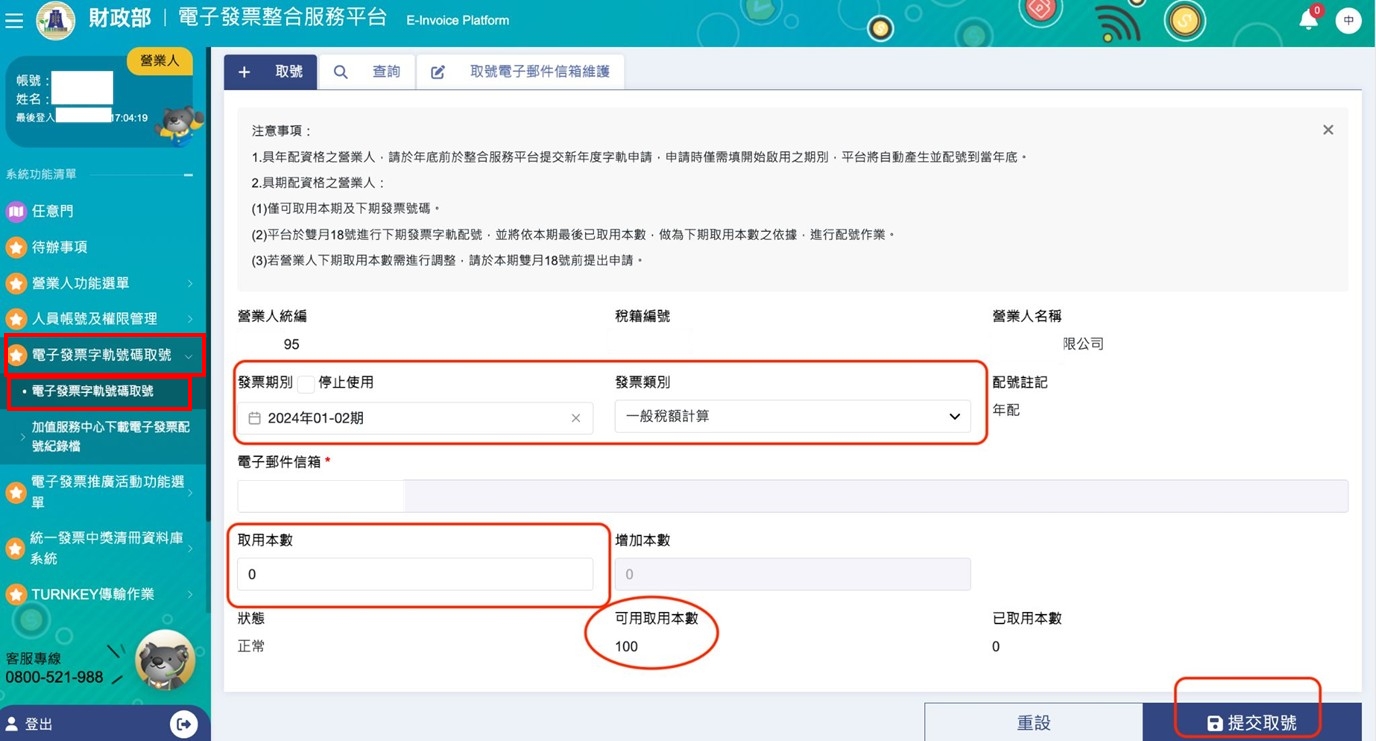Click the 重設 reset button
1376x741 pixels.
[1033, 722]
